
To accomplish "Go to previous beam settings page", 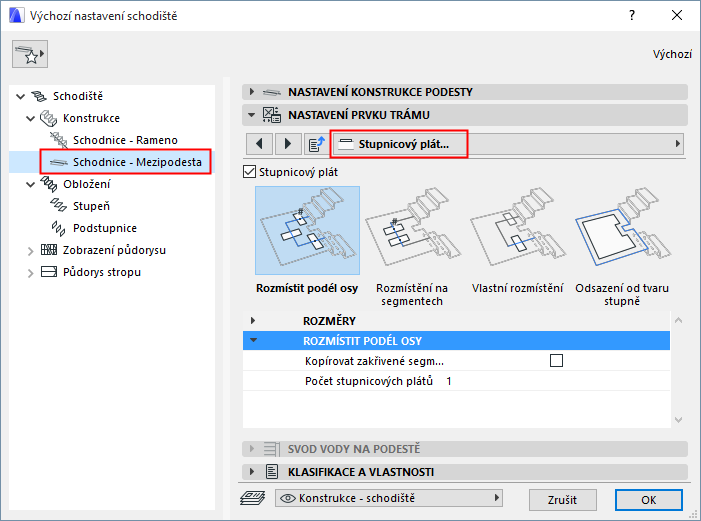I will (x=259, y=144).
